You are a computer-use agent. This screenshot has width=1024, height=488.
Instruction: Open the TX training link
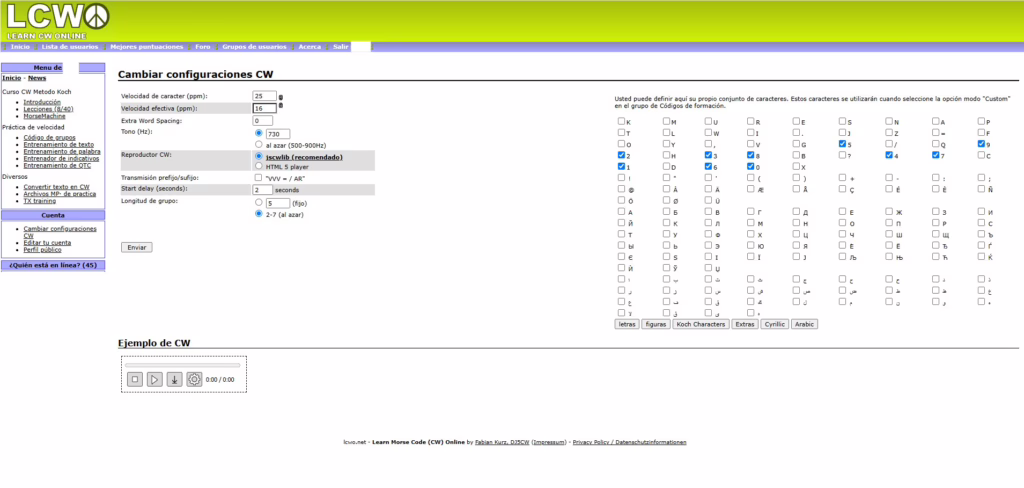click(x=40, y=201)
